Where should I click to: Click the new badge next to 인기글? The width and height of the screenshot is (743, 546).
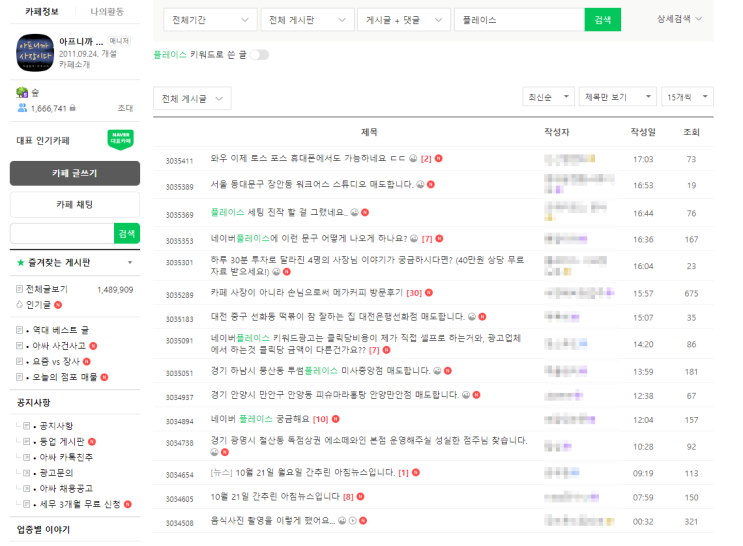tap(58, 305)
